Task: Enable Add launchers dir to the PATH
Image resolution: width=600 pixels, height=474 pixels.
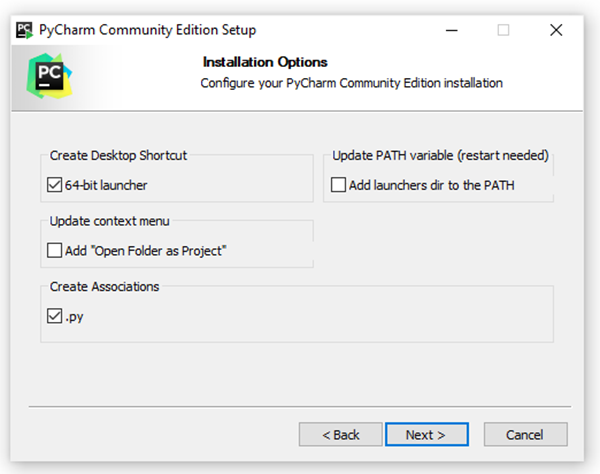Action: [x=338, y=185]
